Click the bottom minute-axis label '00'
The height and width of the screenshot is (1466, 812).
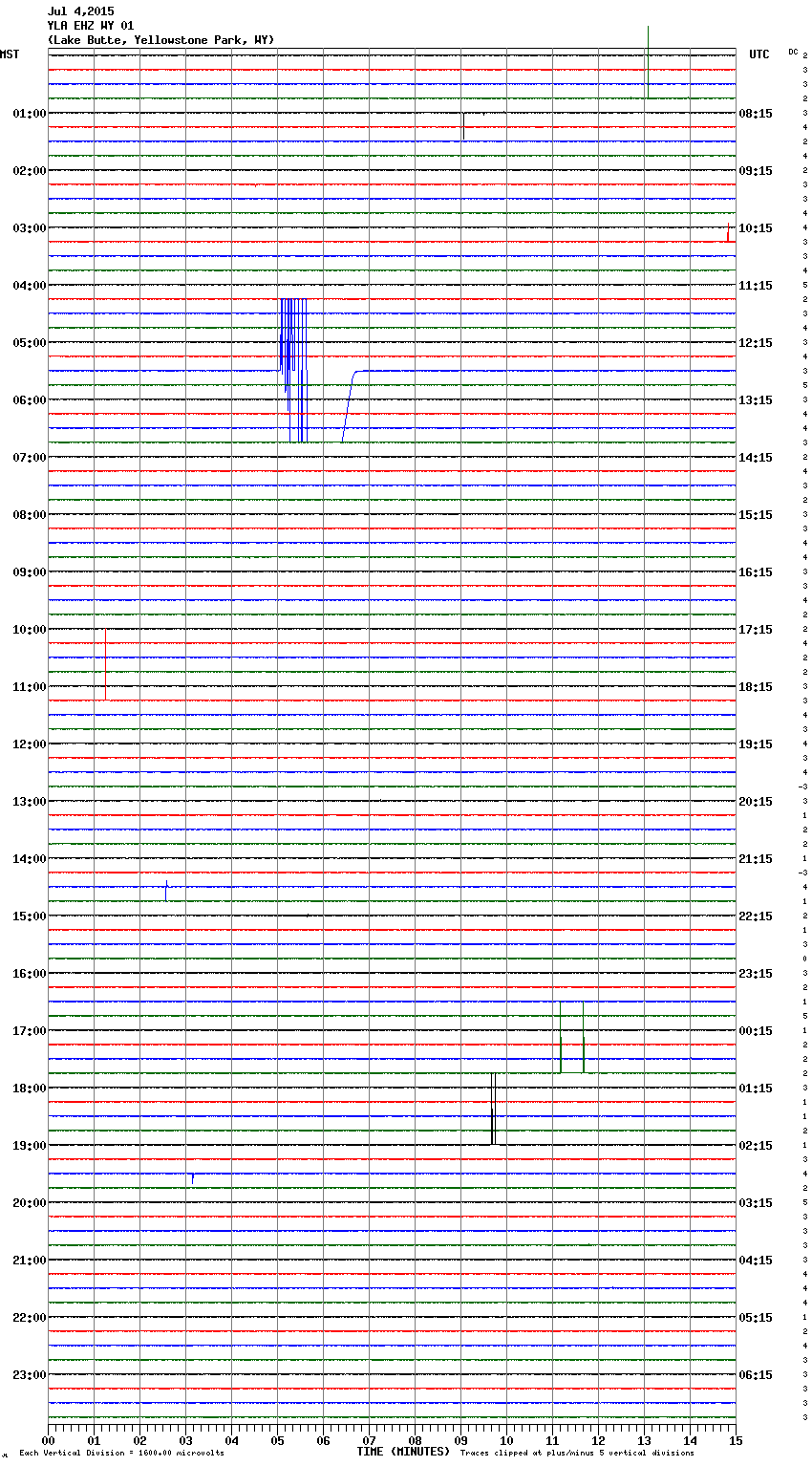pyautogui.click(x=48, y=1440)
